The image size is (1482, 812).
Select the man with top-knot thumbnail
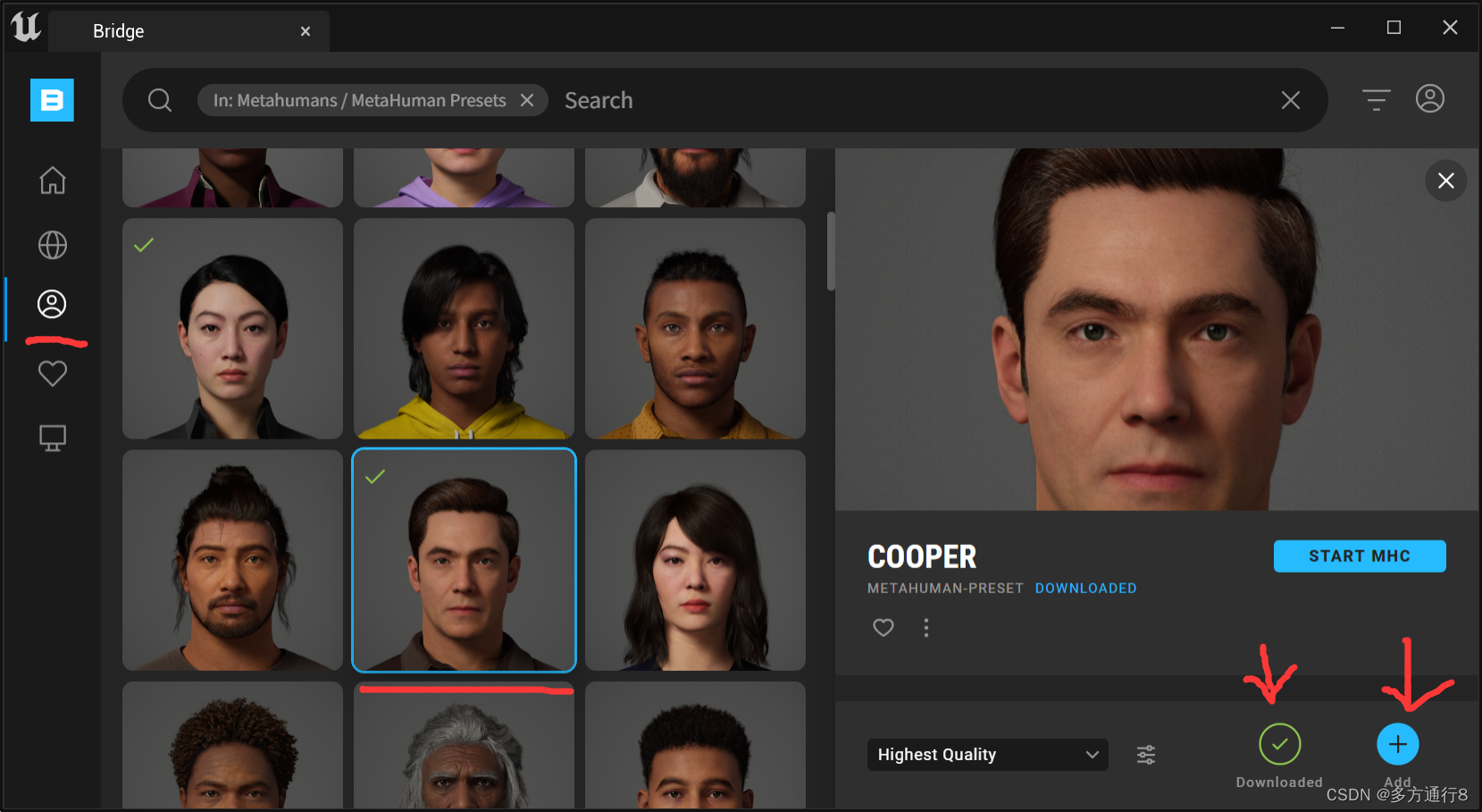click(232, 560)
